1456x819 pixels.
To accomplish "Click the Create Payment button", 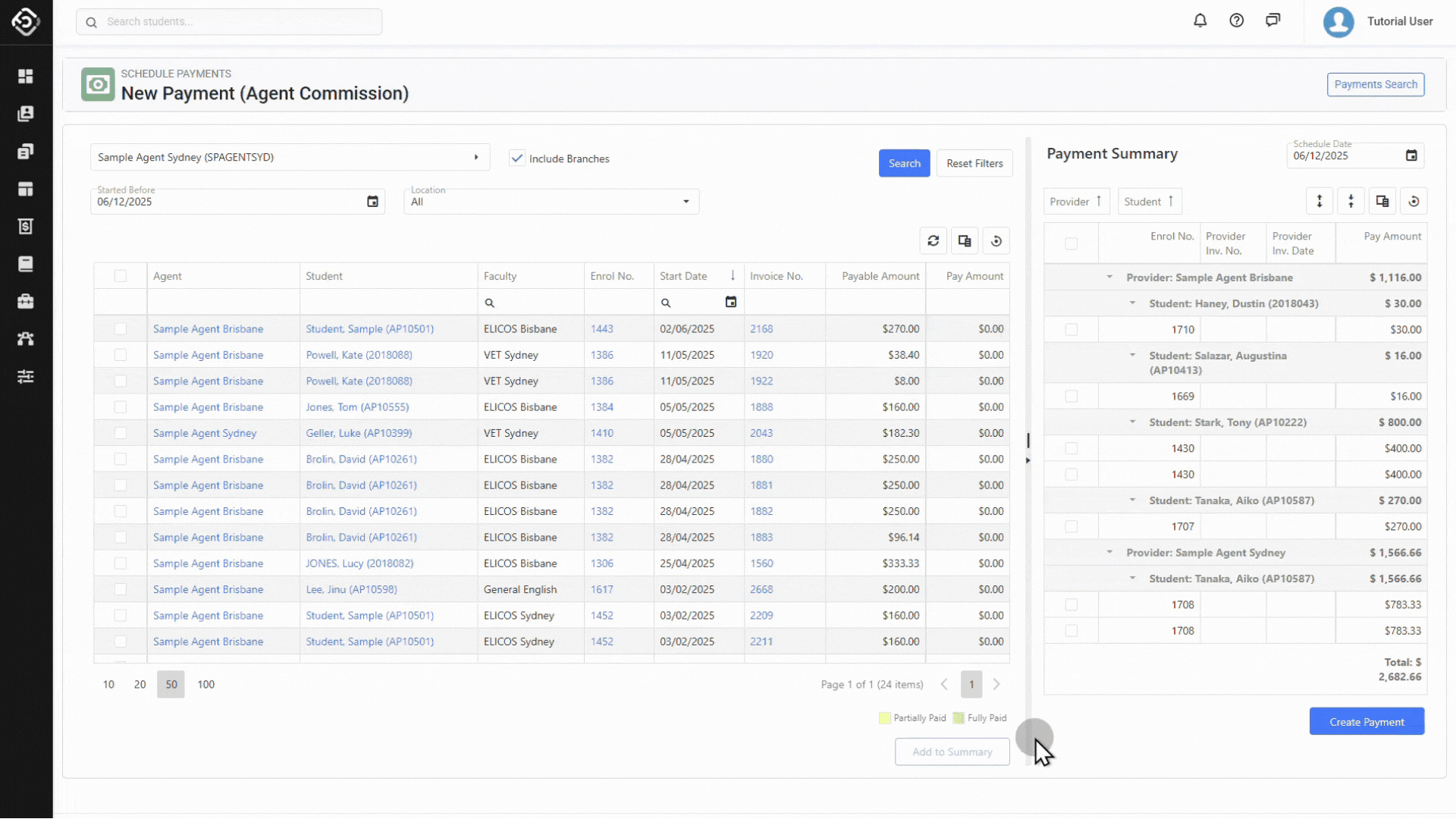I will tap(1367, 722).
